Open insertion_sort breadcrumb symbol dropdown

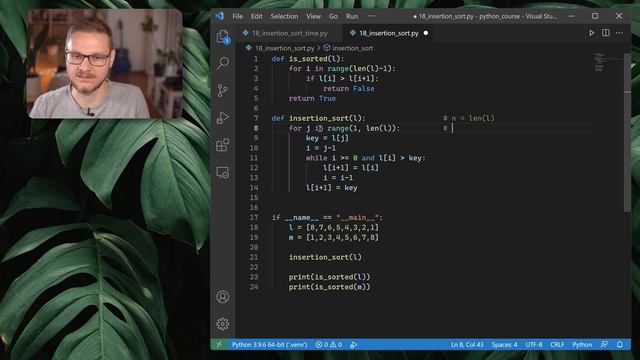click(352, 48)
